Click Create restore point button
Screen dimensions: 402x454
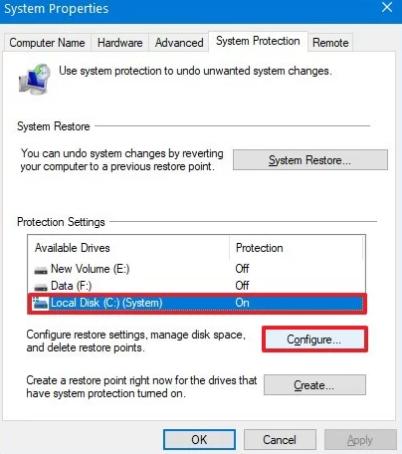click(x=314, y=385)
